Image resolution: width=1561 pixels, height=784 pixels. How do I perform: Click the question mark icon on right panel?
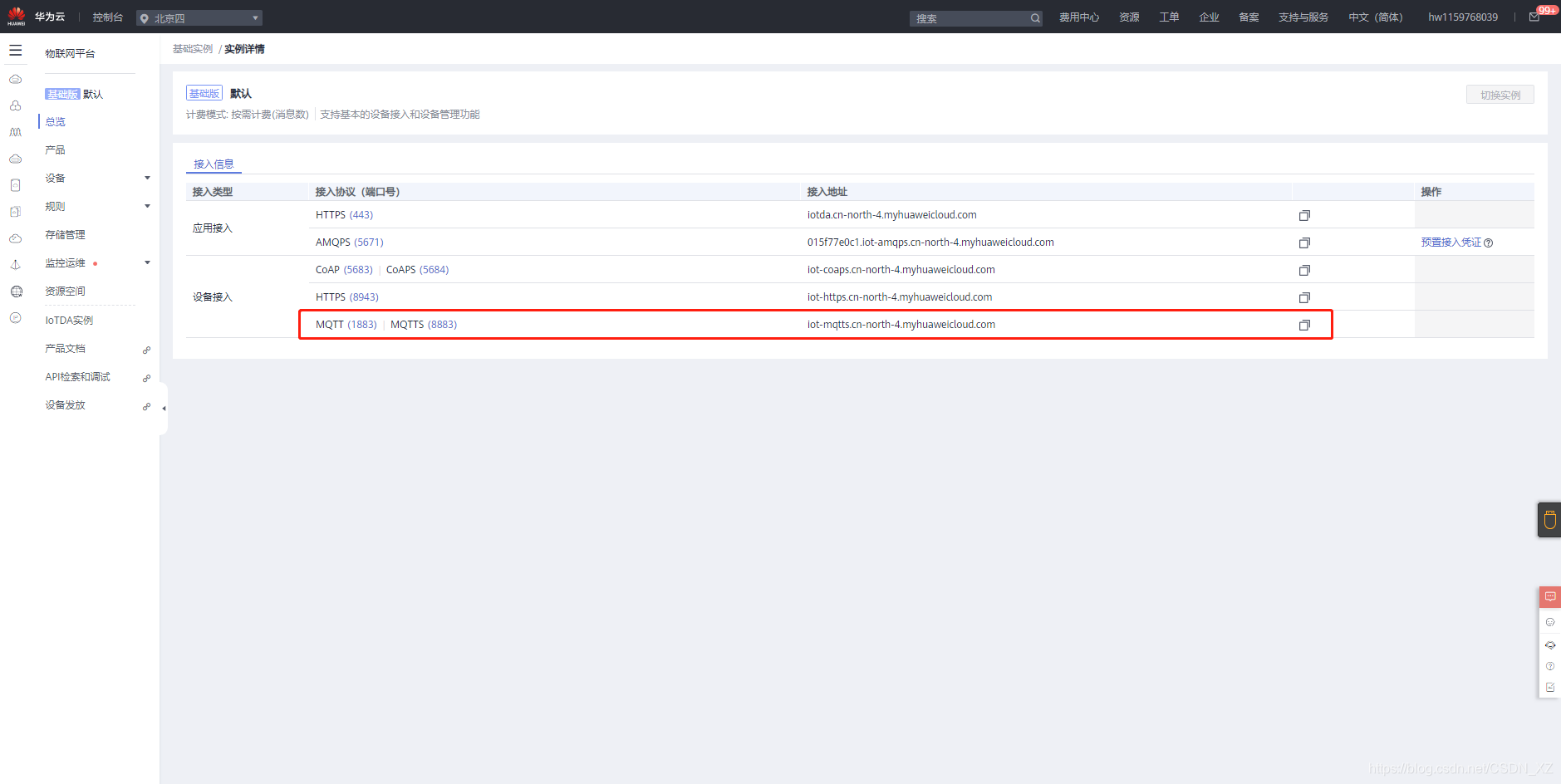(x=1550, y=666)
